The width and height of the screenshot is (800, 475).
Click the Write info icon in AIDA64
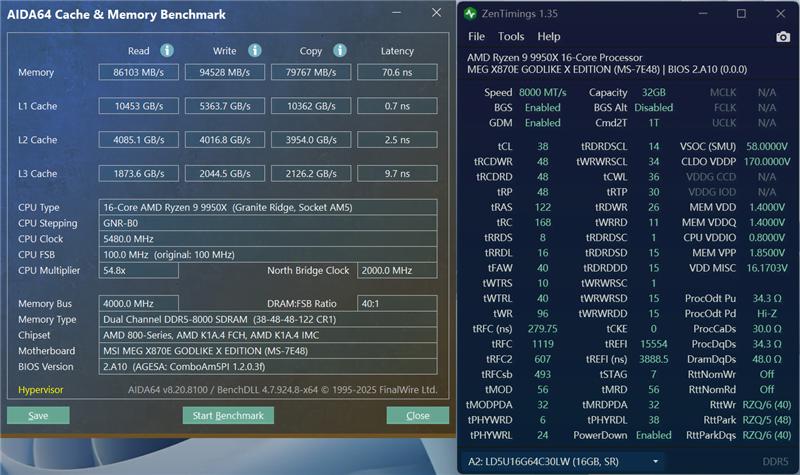pyautogui.click(x=255, y=50)
